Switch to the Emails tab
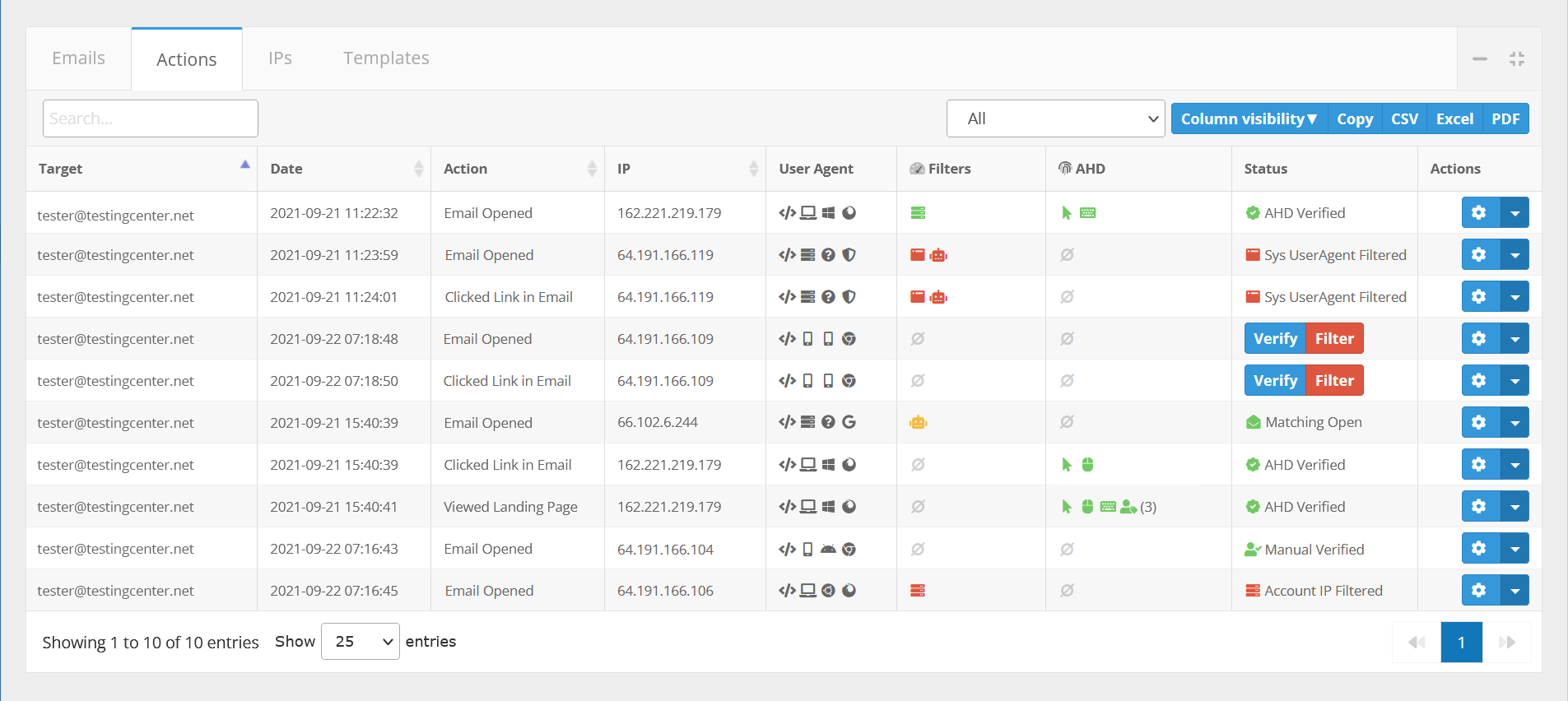 tap(78, 58)
